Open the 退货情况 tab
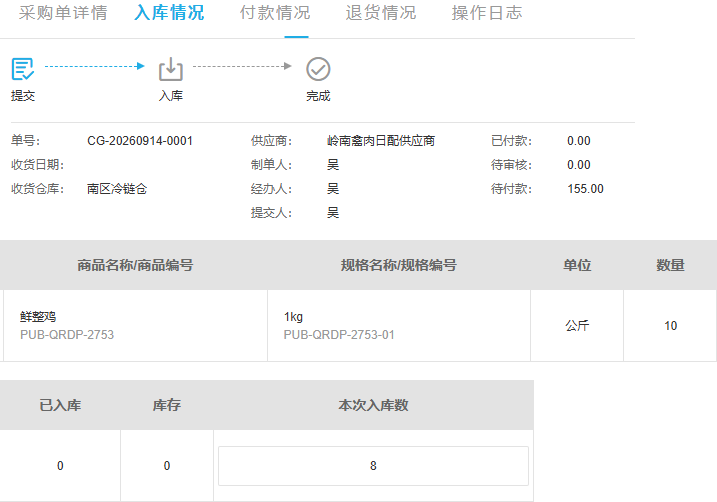The width and height of the screenshot is (717, 502). coord(381,13)
